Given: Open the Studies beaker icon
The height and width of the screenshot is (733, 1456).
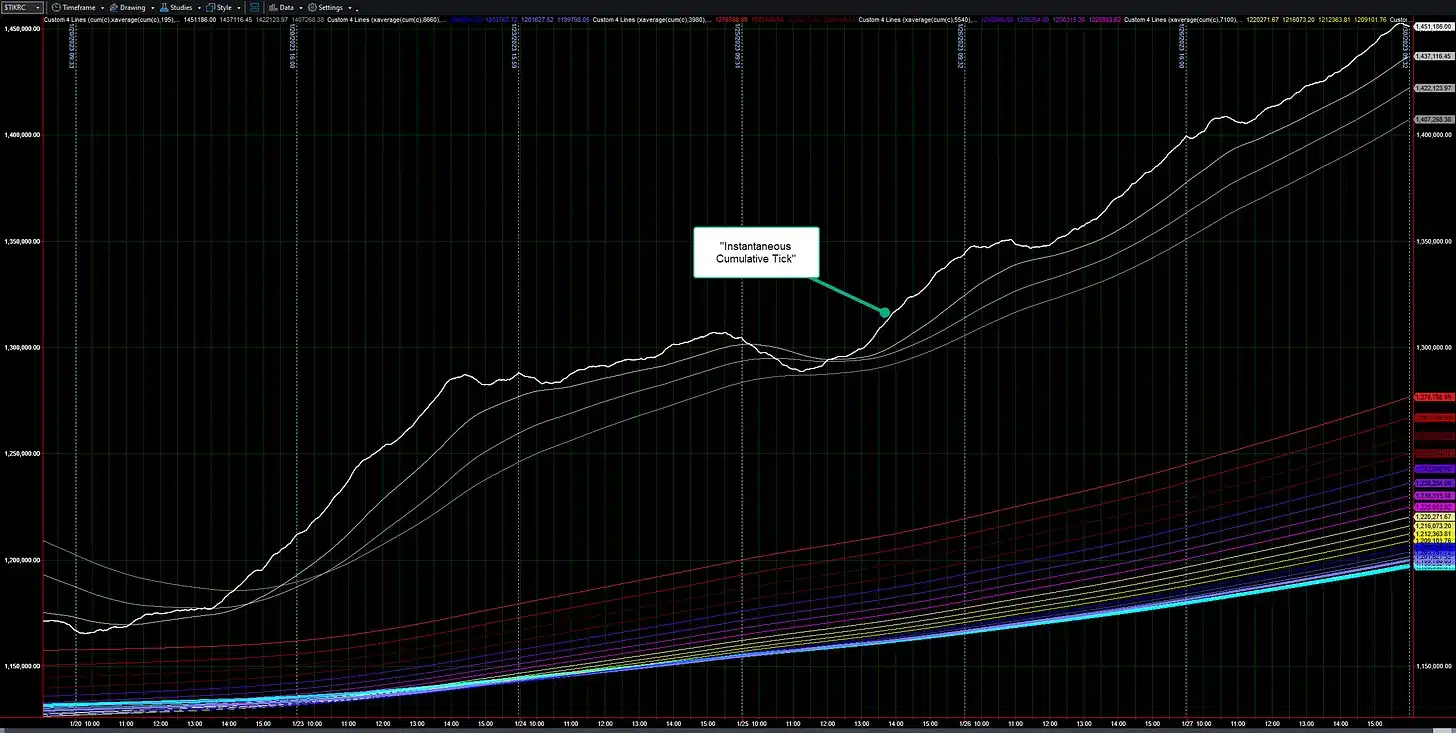Looking at the screenshot, I should [163, 7].
